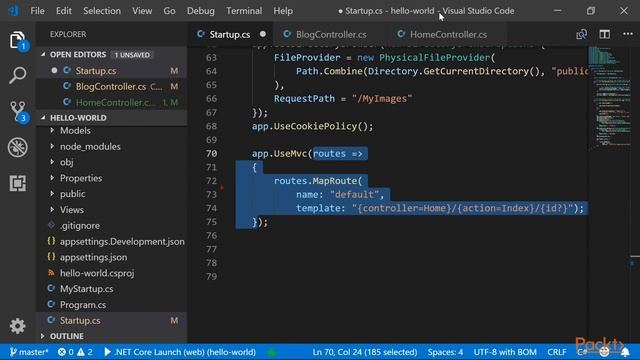Switch to the BlogController.cs editor tab
Viewport: 640px width, 360px height.
[x=331, y=34]
